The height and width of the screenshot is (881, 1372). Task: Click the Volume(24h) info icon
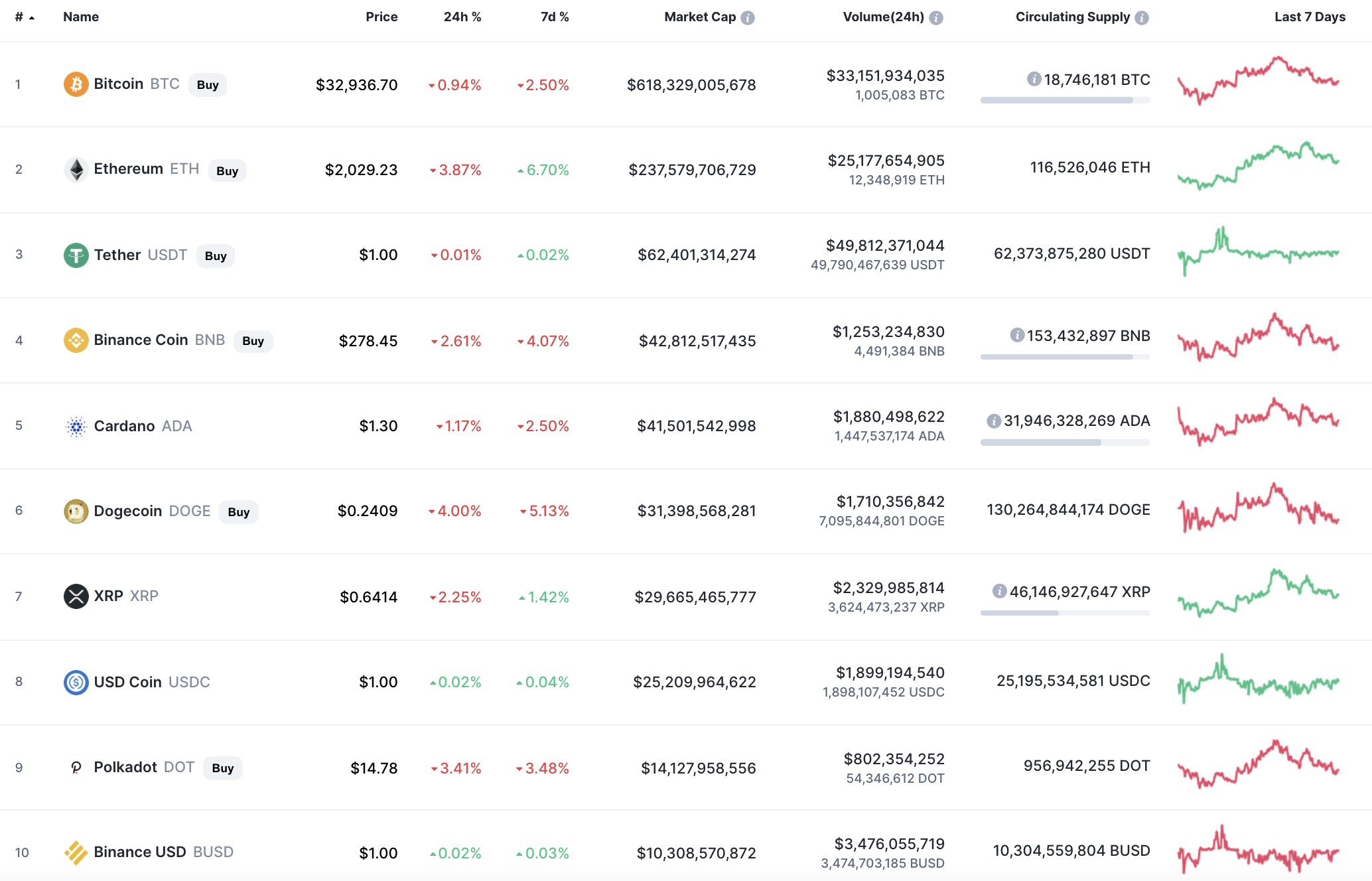[x=936, y=18]
